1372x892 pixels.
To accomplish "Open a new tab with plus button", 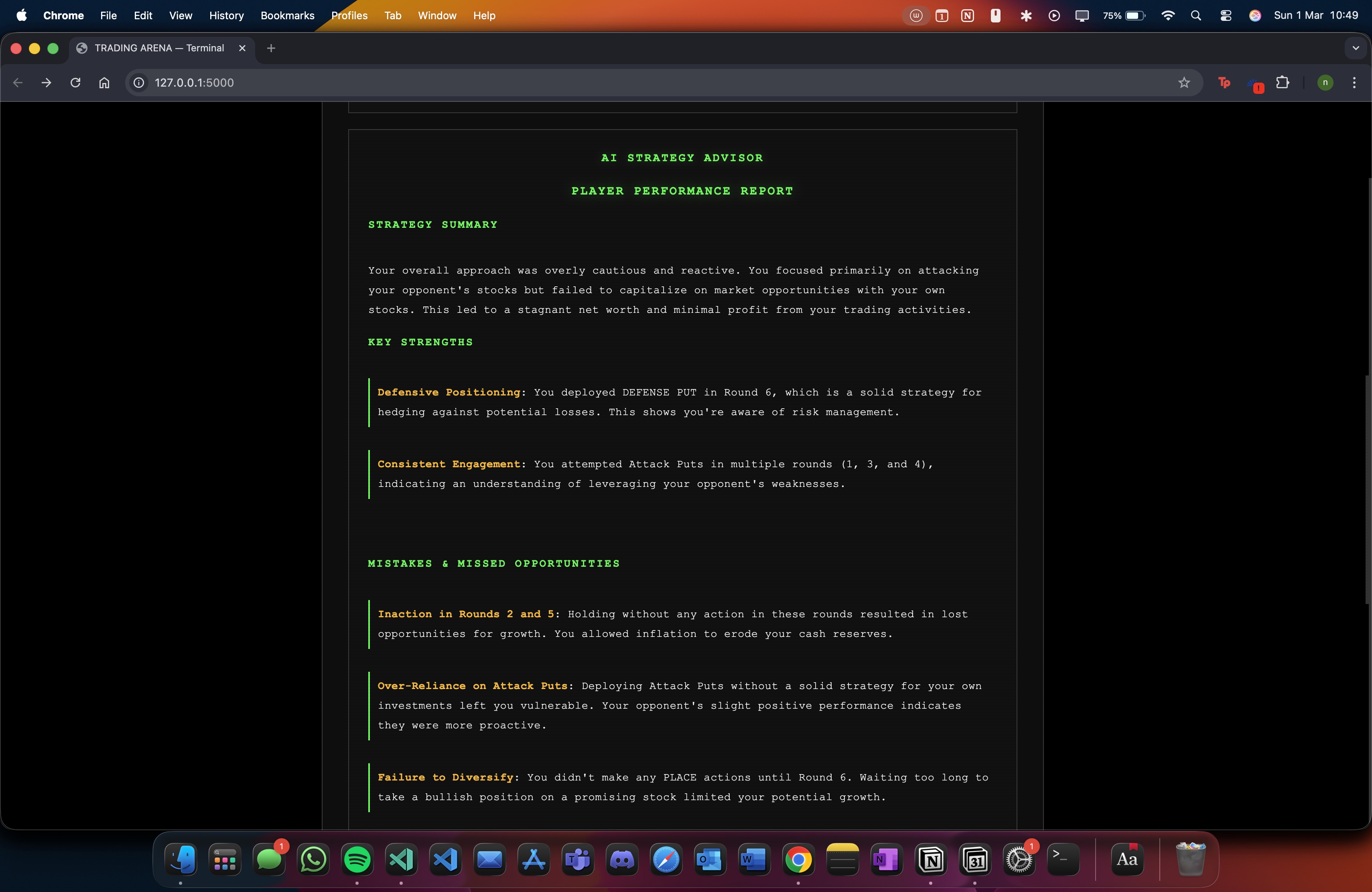I will tap(271, 49).
